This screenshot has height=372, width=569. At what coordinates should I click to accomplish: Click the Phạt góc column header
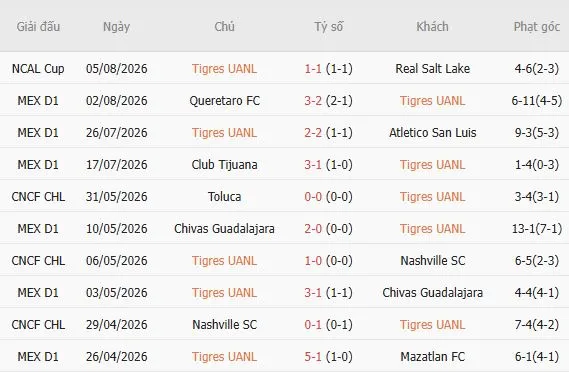coord(537,26)
